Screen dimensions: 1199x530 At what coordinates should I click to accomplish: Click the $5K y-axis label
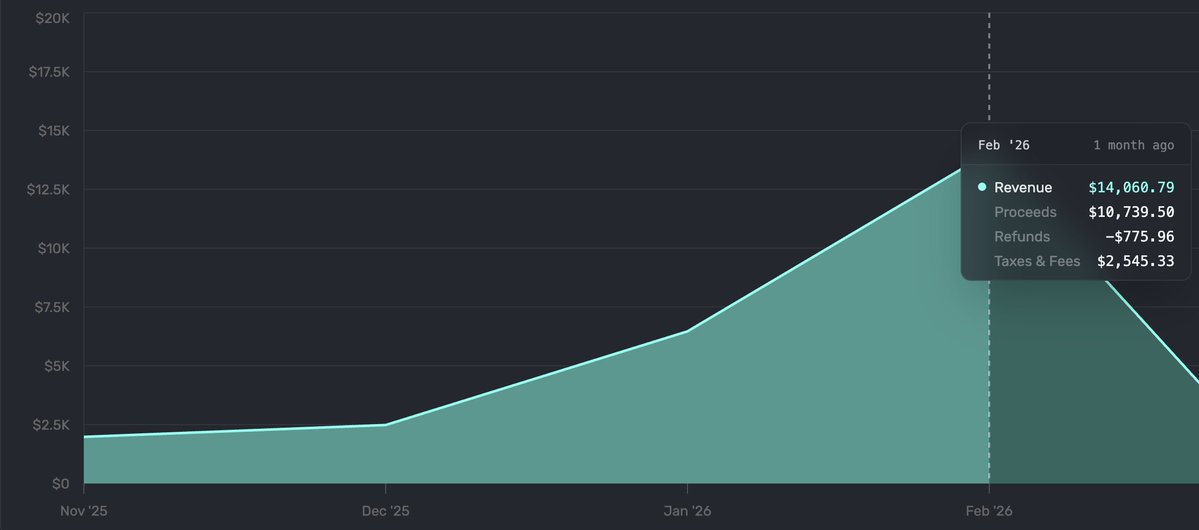tap(57, 366)
